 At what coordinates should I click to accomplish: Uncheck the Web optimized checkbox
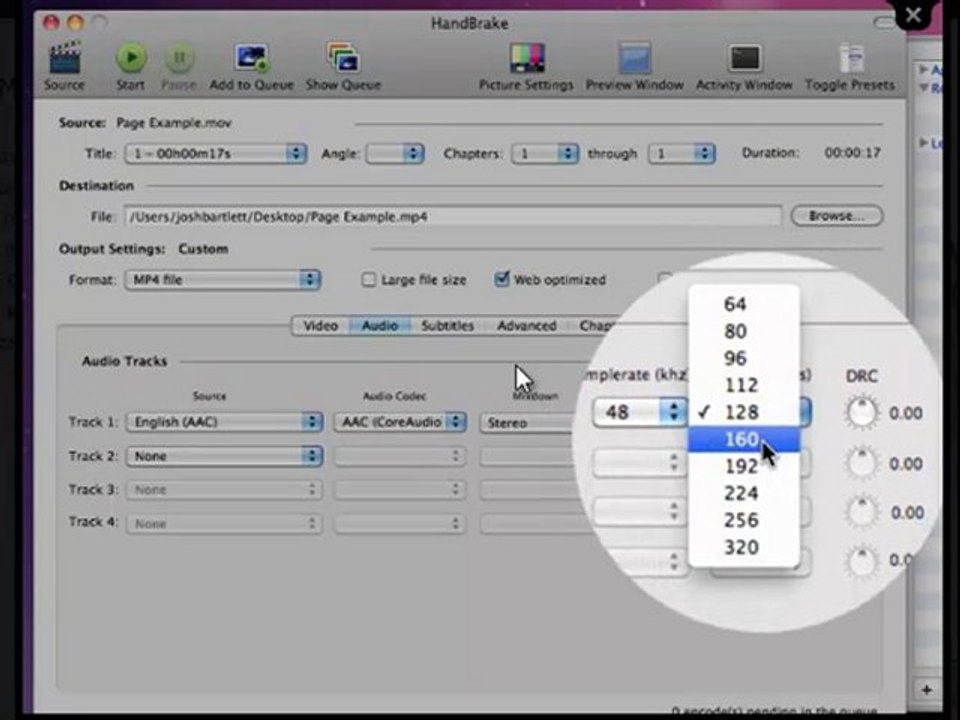click(x=501, y=279)
